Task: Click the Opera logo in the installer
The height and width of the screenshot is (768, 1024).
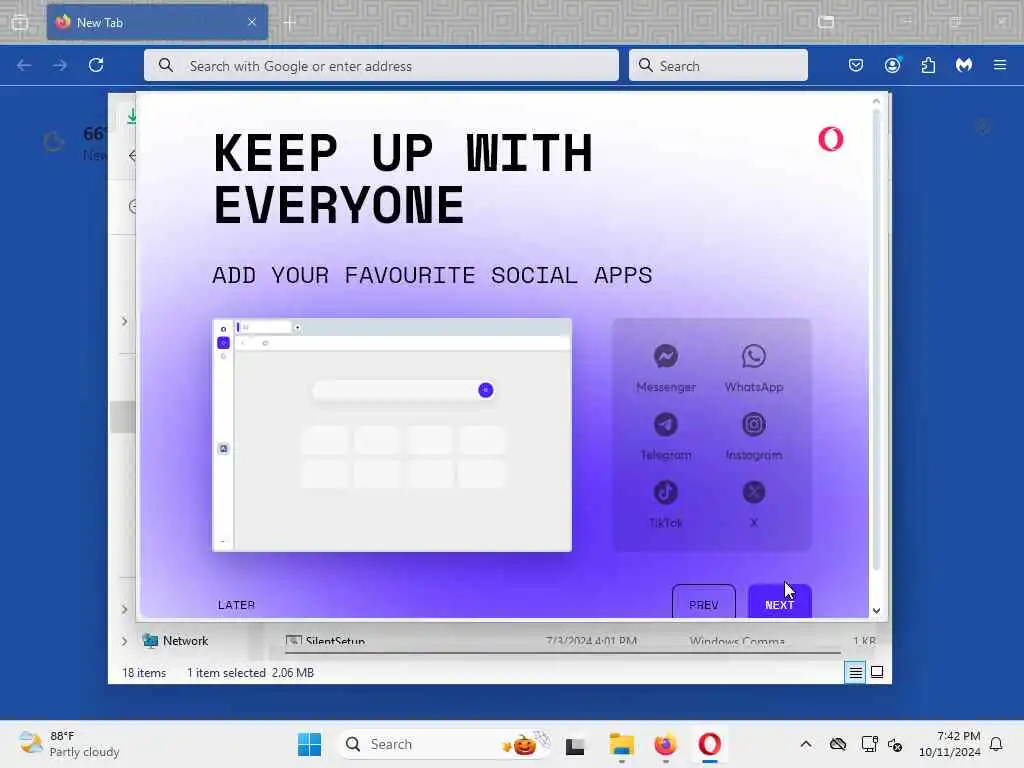Action: click(831, 138)
